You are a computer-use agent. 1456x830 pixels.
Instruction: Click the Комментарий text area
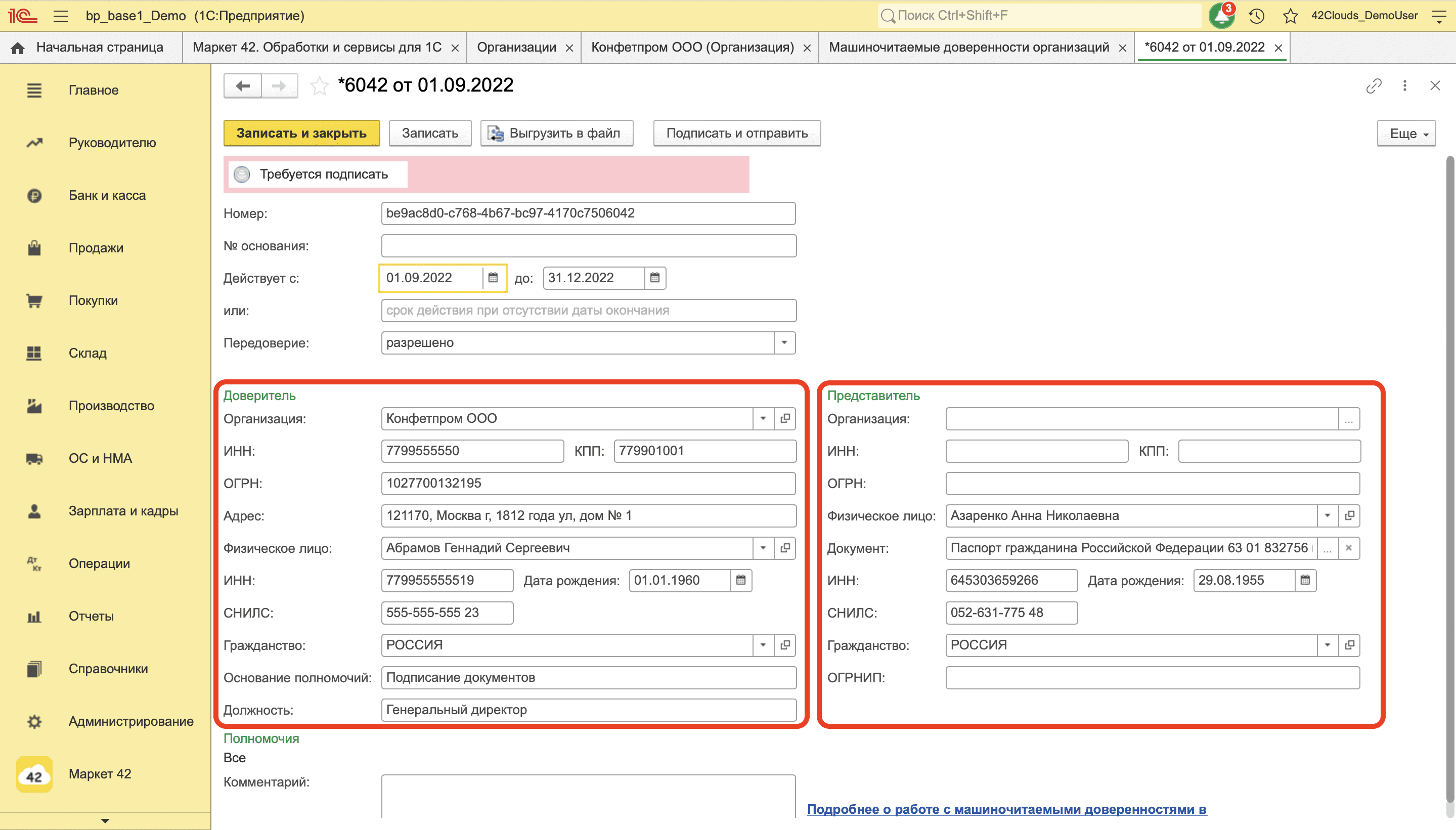click(589, 796)
